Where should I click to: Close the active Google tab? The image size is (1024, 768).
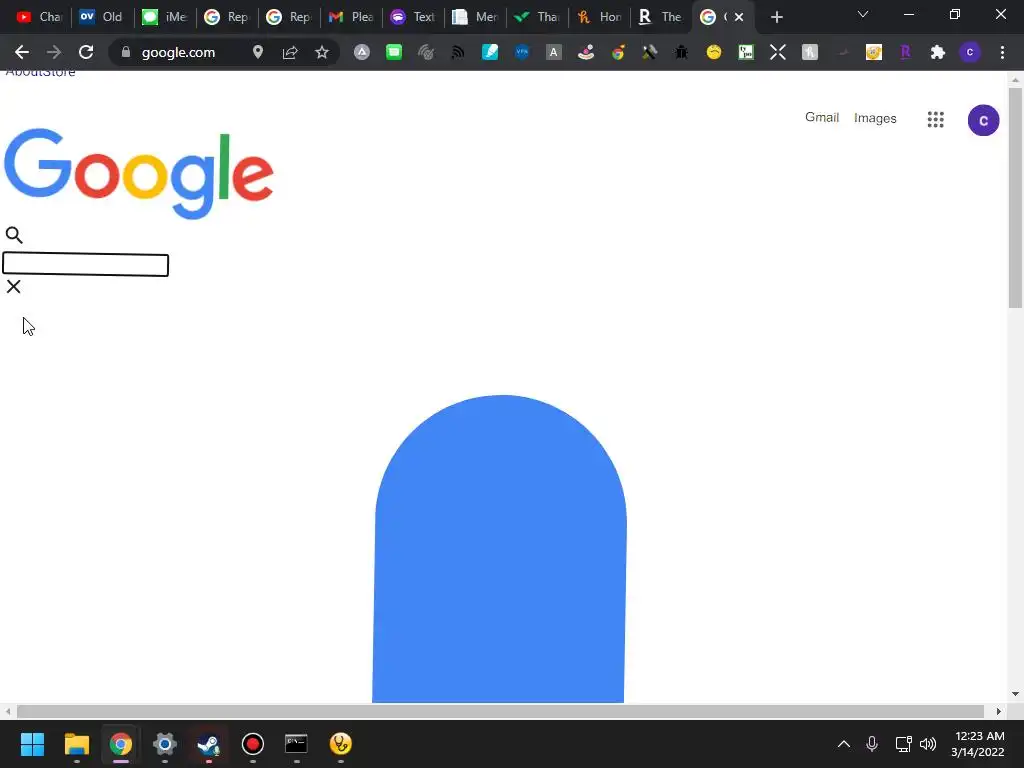tap(739, 17)
